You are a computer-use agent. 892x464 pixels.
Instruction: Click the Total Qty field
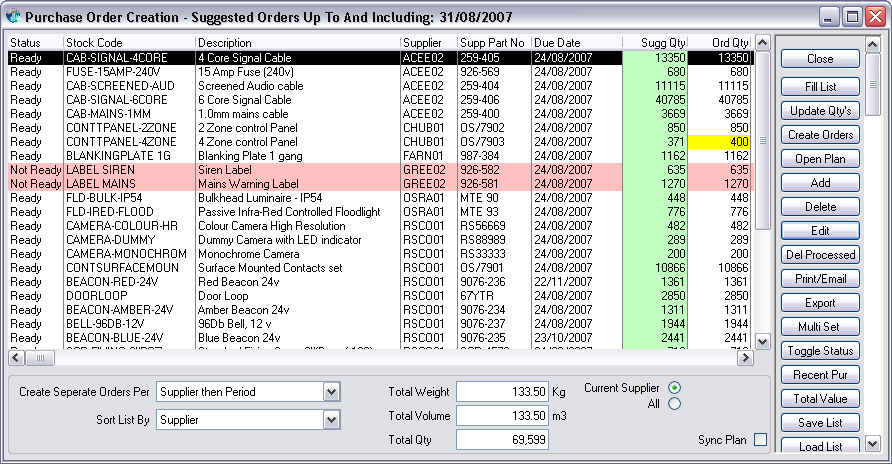[x=502, y=440]
